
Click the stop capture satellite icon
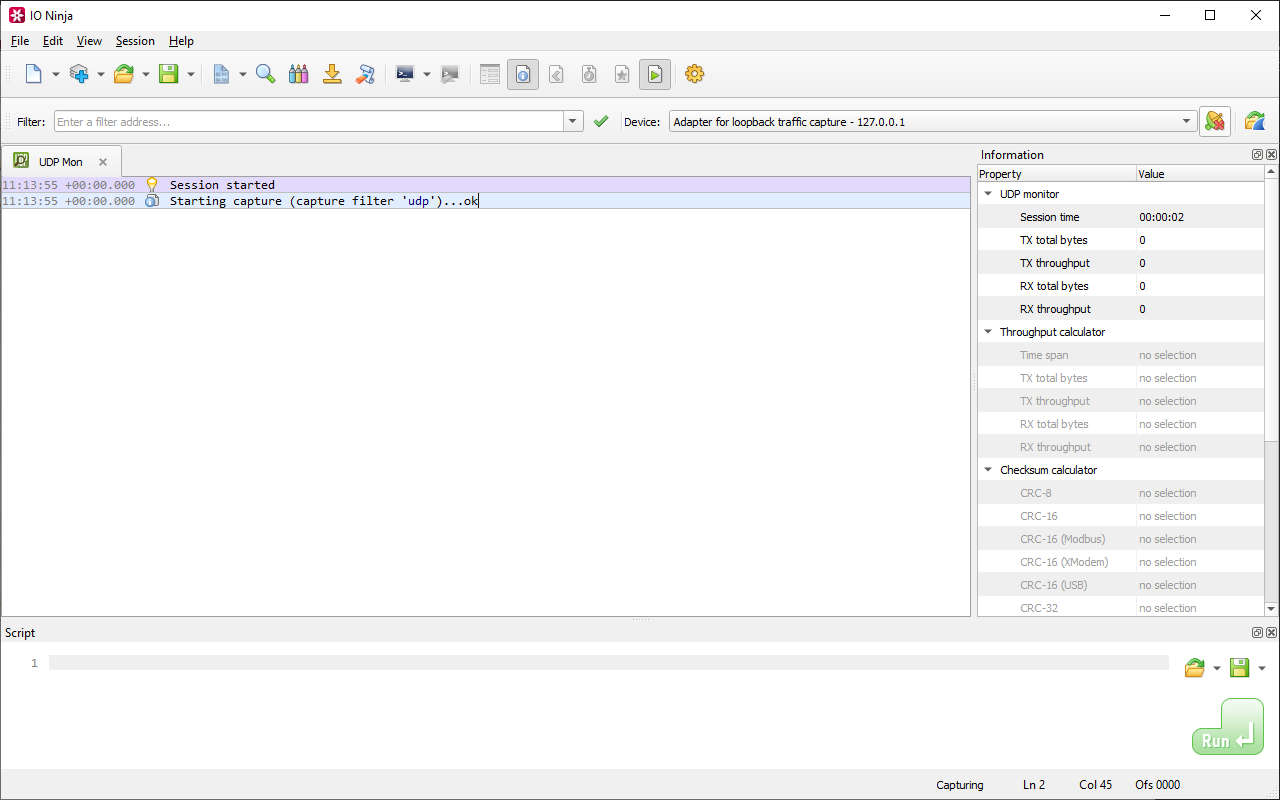point(1215,121)
